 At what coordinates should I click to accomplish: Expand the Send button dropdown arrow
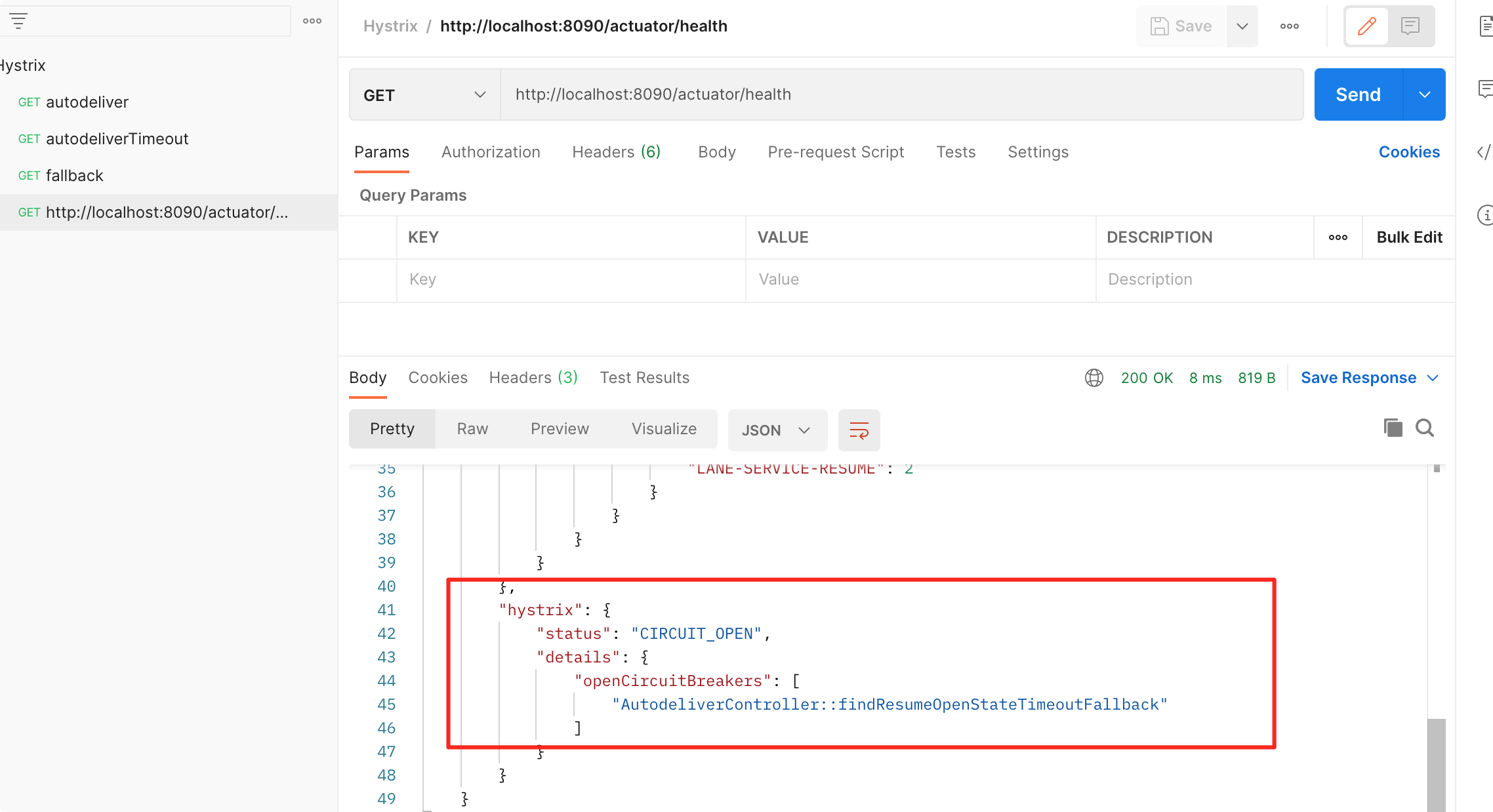1424,95
